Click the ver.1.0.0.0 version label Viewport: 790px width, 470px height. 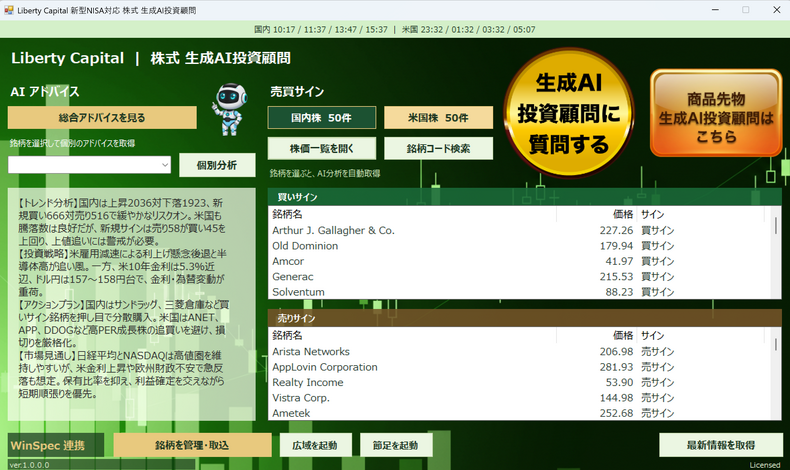tap(29, 465)
